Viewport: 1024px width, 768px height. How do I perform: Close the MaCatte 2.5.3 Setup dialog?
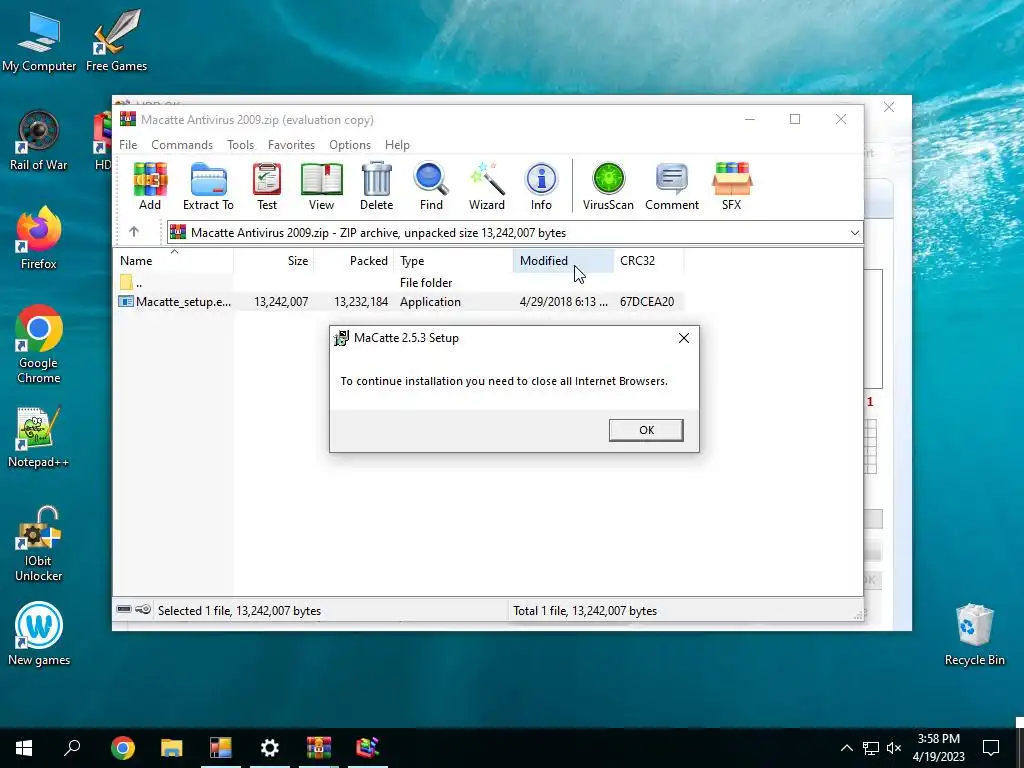point(684,338)
